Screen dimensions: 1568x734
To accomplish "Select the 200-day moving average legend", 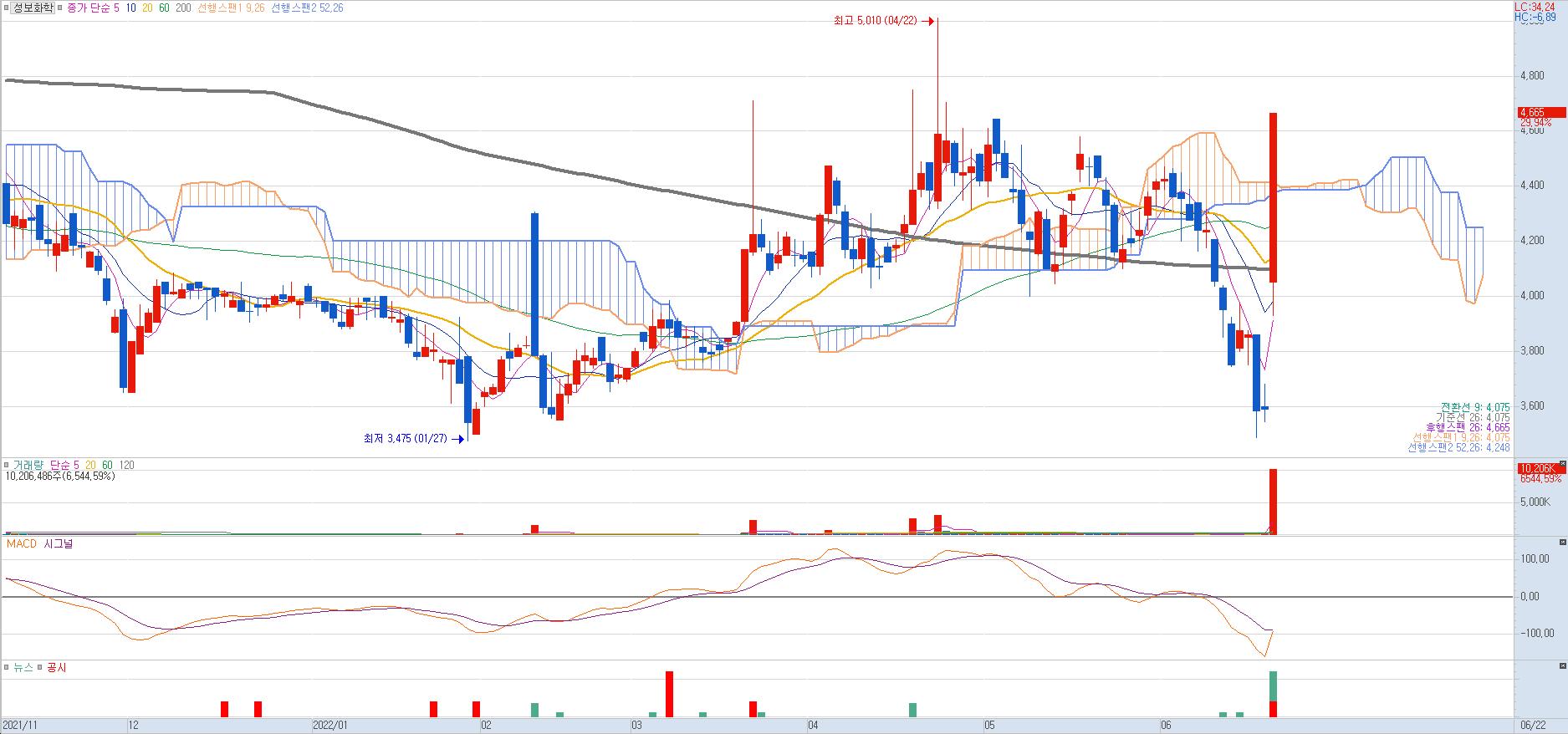I will tap(182, 8).
